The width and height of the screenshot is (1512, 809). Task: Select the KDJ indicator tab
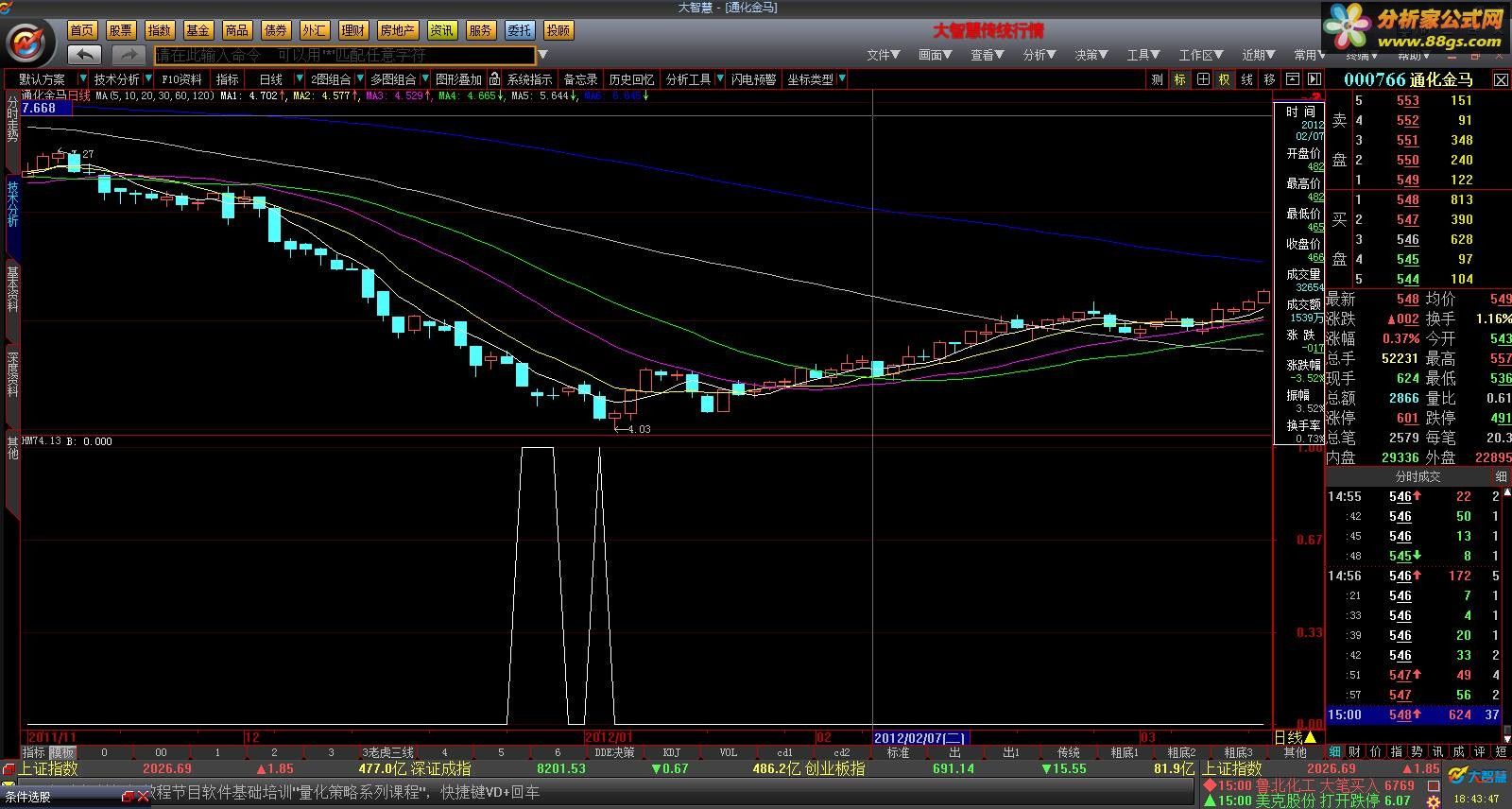click(x=671, y=752)
